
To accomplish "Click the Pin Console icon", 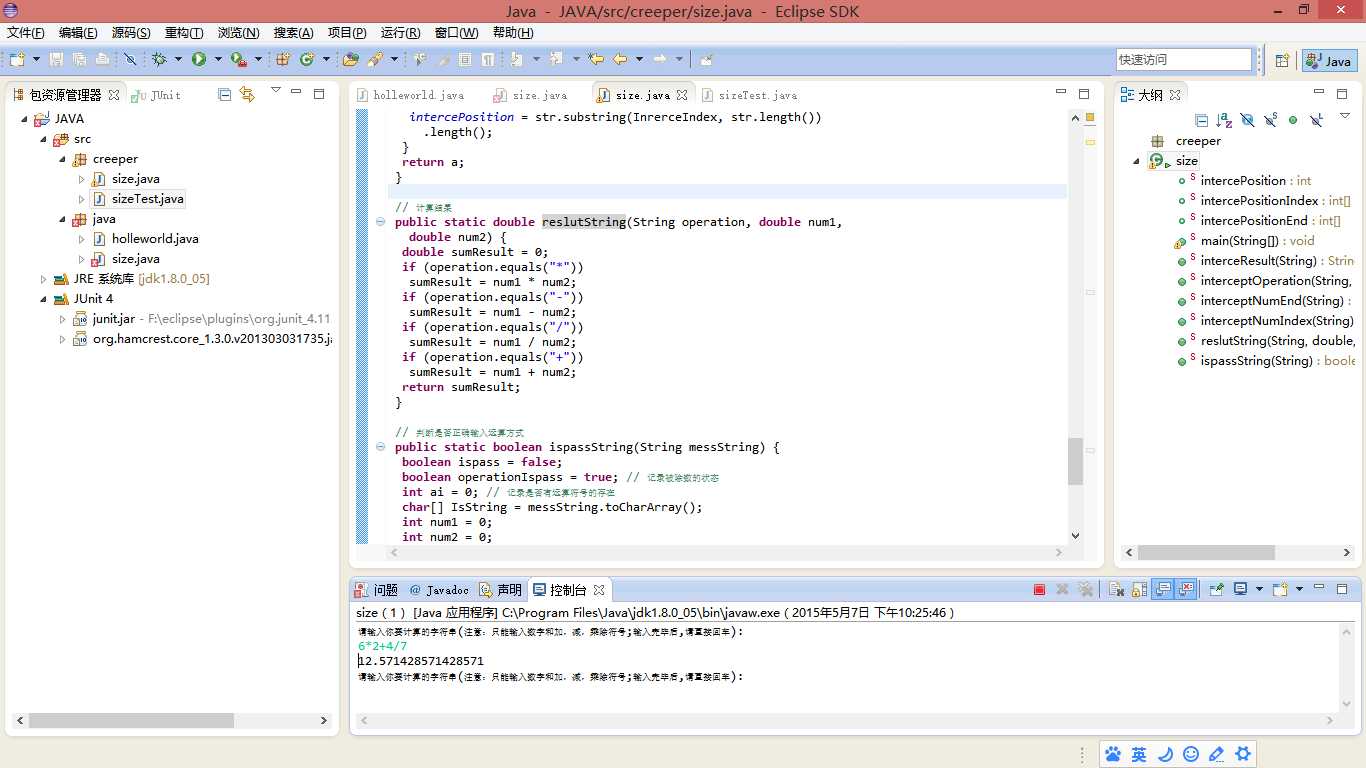I will [1216, 590].
